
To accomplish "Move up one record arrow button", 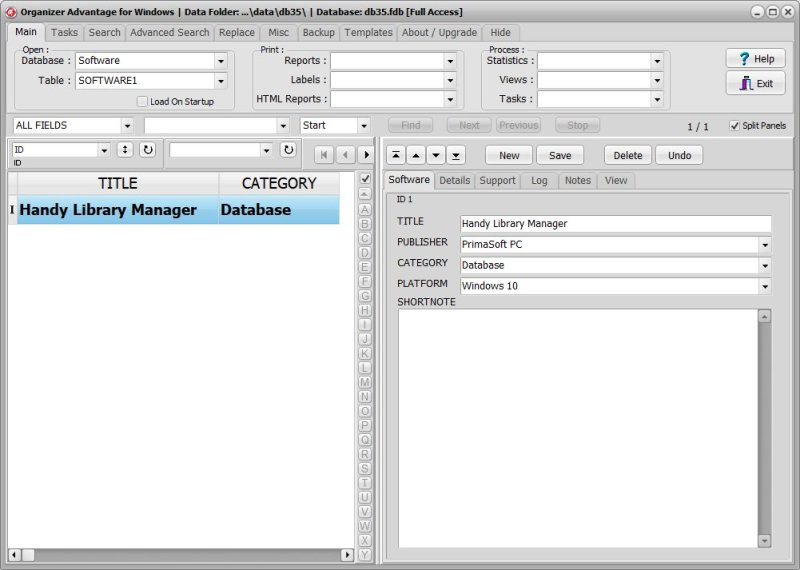I will [416, 155].
